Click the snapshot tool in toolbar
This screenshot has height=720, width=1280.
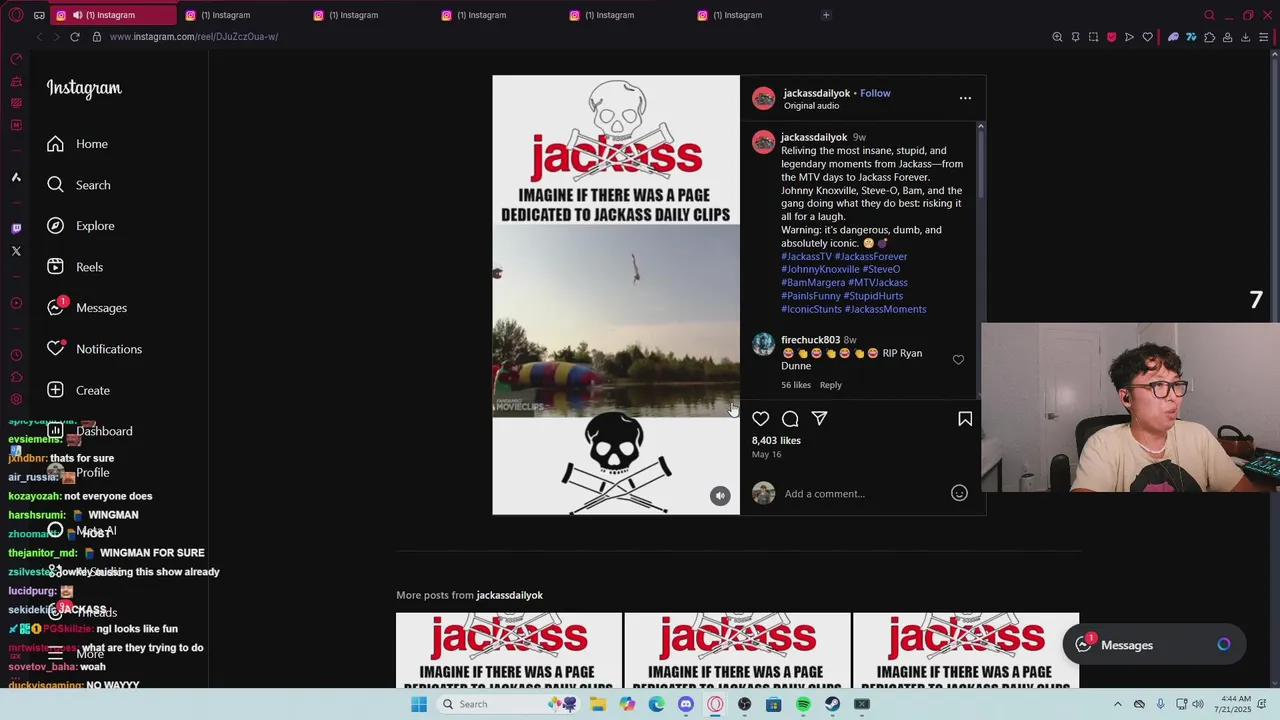coord(1093,37)
